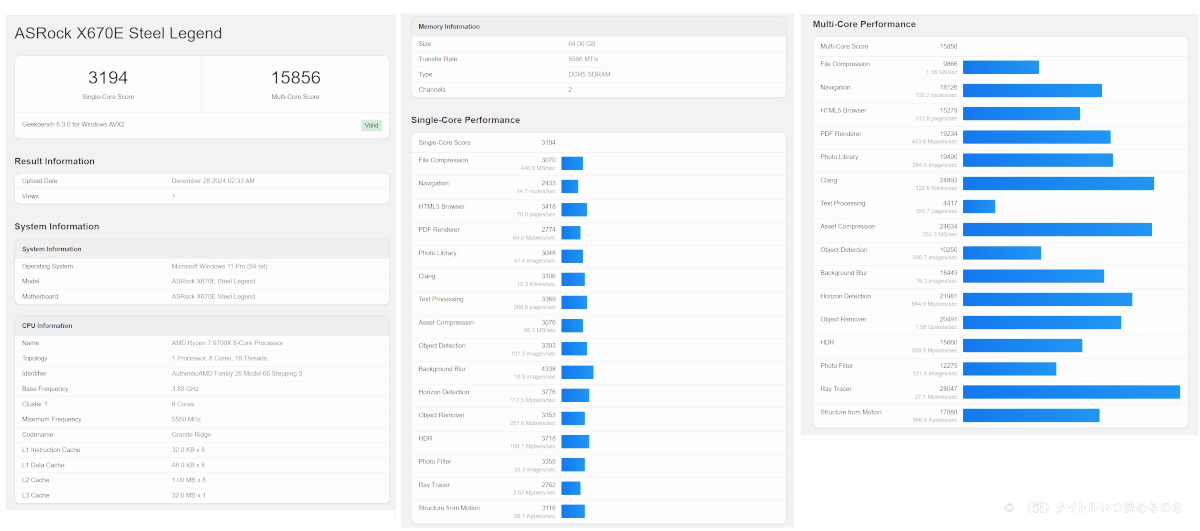1200x531 pixels.
Task: Select the single-core HTML5 Browser score 3418
Action: [x=549, y=206]
